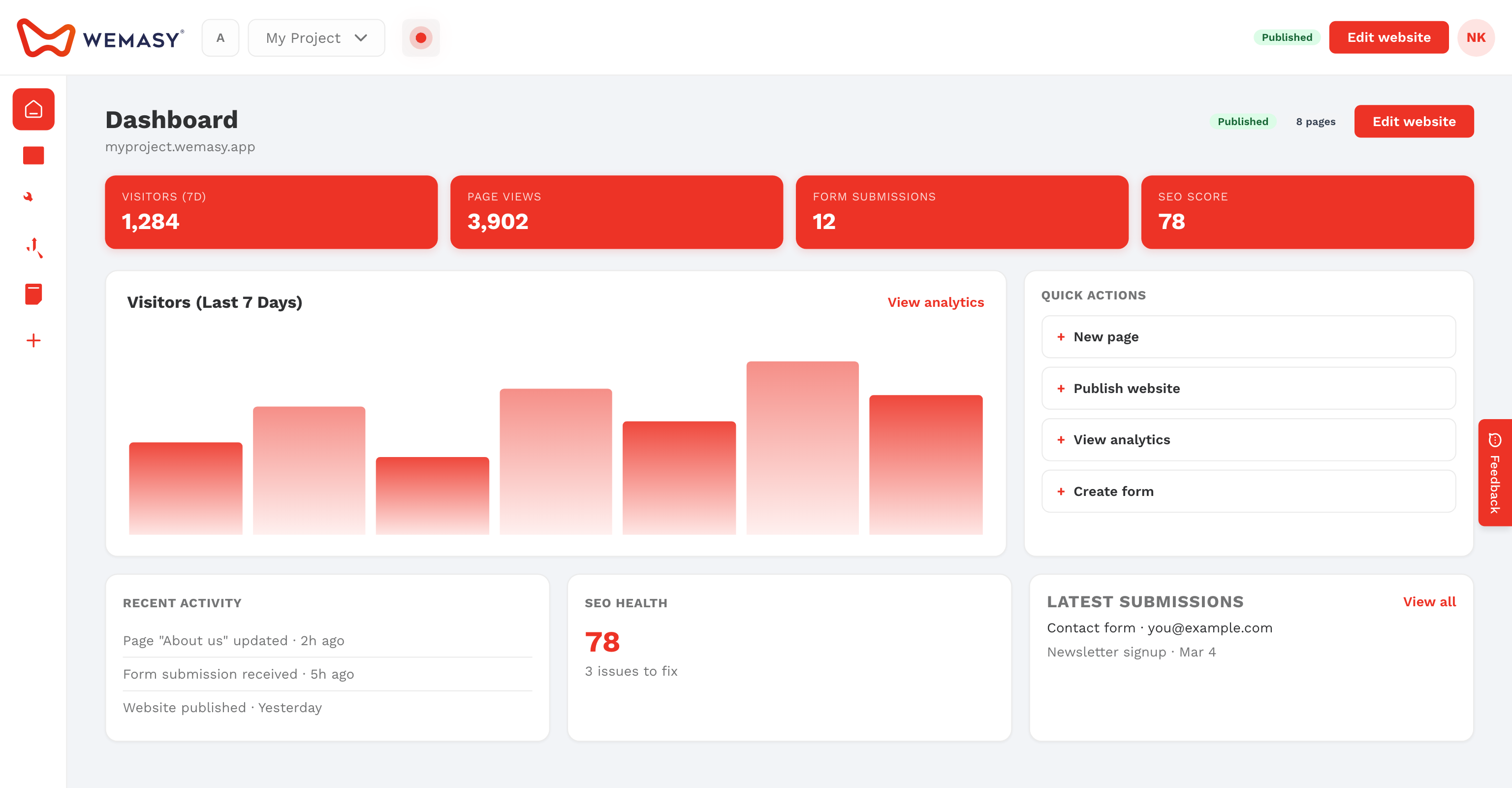
Task: Click 'Newsletter signup · Mar 4' submission
Action: click(1132, 652)
